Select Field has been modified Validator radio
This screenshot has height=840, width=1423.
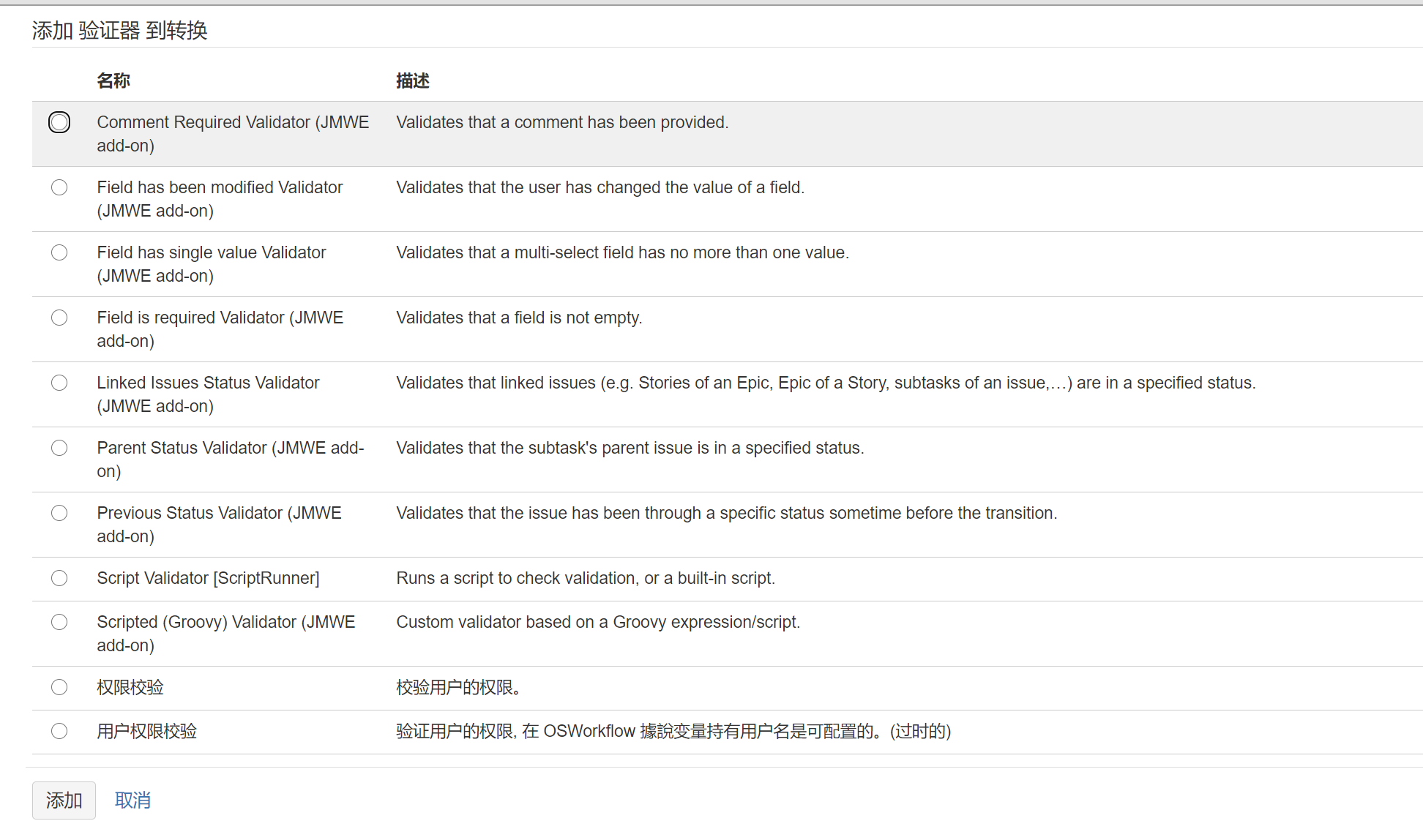[x=59, y=187]
